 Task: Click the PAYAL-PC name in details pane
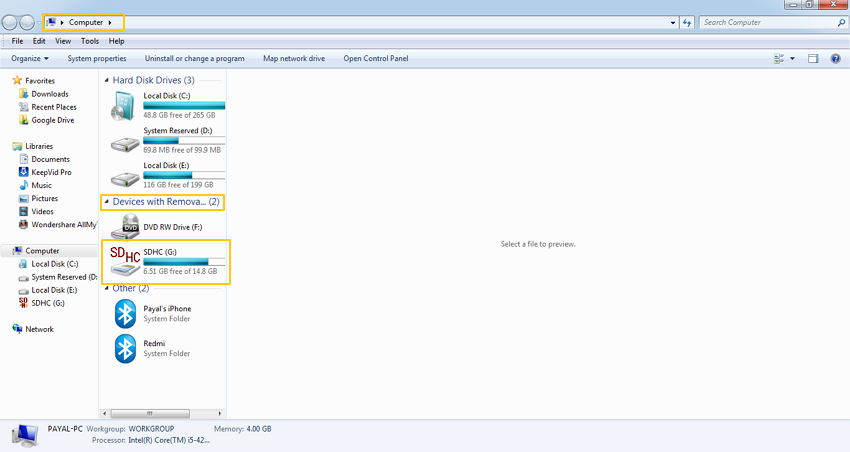click(65, 429)
